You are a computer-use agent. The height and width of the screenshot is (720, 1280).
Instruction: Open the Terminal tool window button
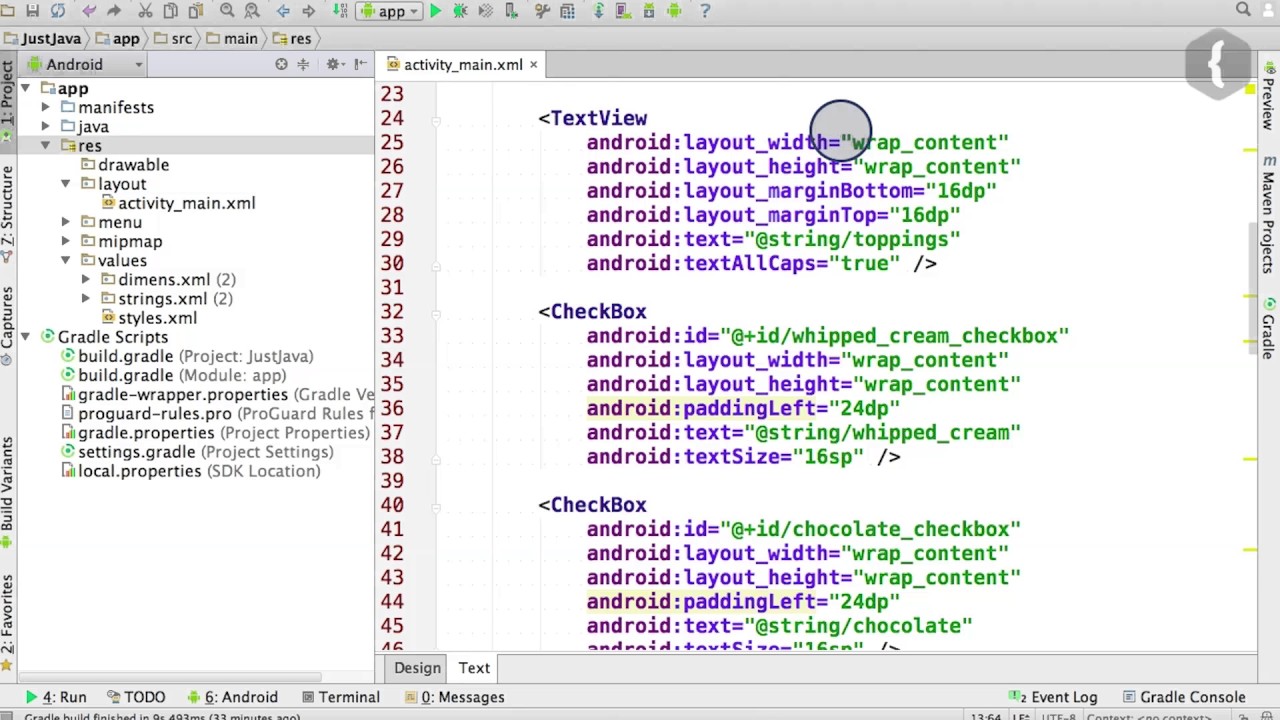pyautogui.click(x=341, y=697)
